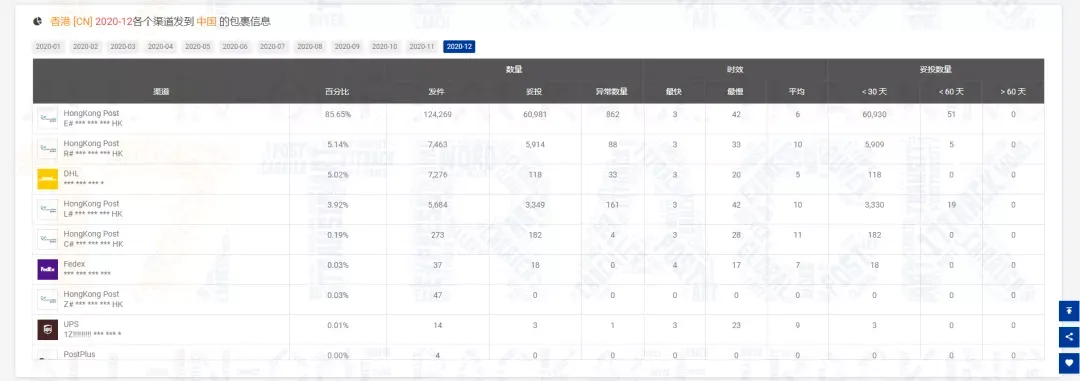
Task: Click the HongKong Post E# row logo
Action: [x=48, y=119]
